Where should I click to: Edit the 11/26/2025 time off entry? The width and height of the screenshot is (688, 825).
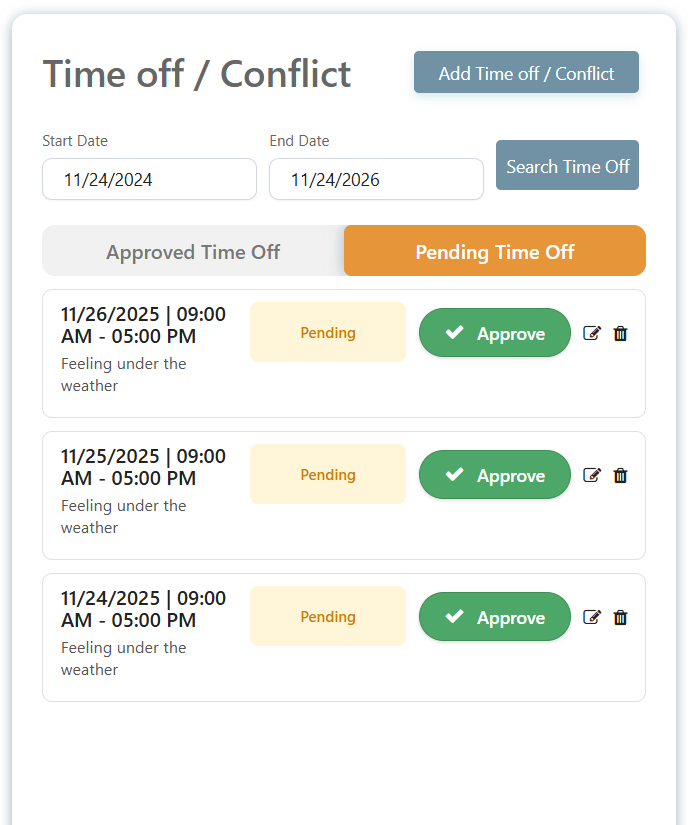592,333
